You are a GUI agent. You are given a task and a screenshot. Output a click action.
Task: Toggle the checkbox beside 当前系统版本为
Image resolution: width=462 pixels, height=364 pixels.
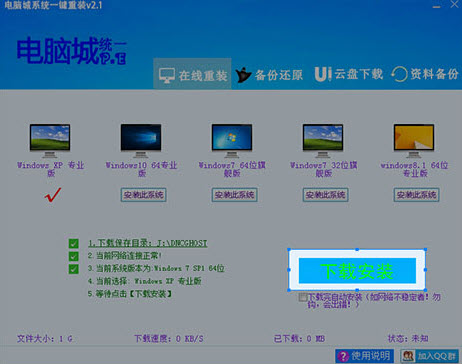pyautogui.click(x=74, y=269)
